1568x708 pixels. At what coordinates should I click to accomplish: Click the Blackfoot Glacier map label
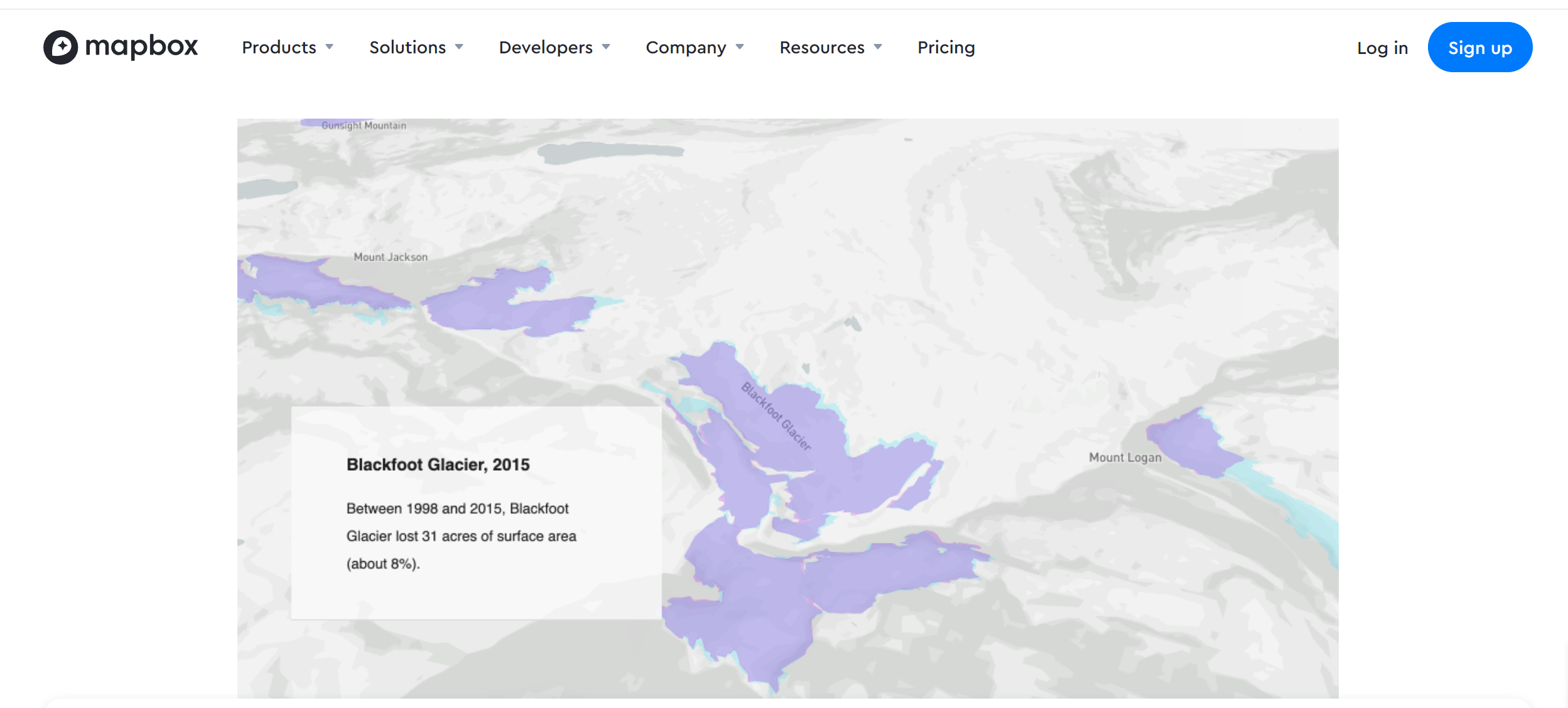tap(776, 416)
